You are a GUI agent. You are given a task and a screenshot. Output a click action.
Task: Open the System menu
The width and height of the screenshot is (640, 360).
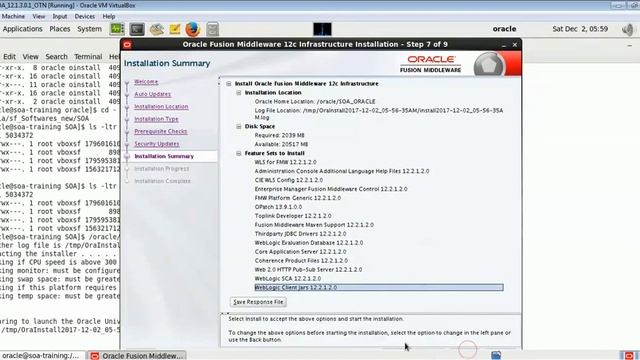89,29
